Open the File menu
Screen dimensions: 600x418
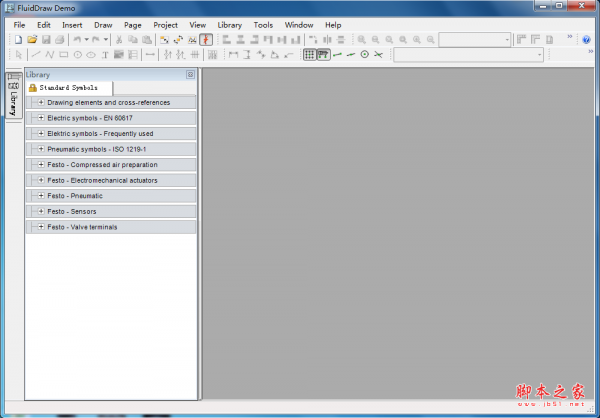click(19, 25)
